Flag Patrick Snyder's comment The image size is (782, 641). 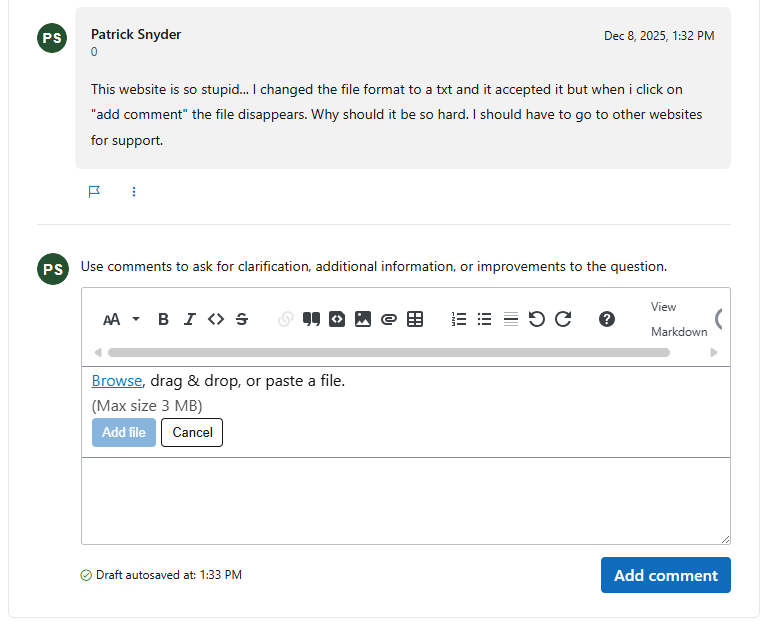(94, 192)
